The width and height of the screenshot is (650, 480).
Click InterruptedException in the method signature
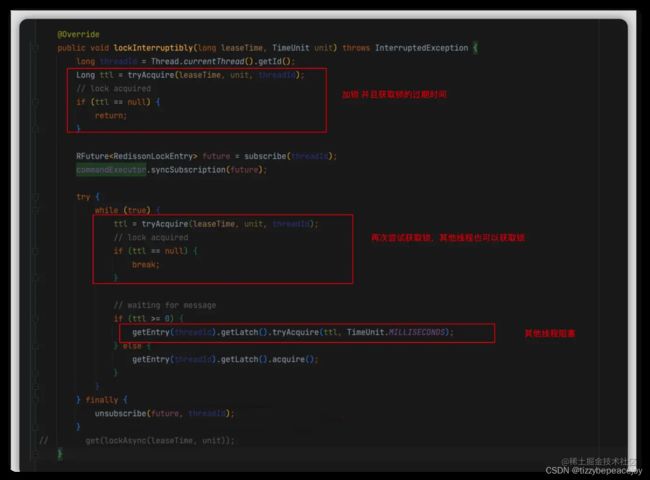click(422, 48)
